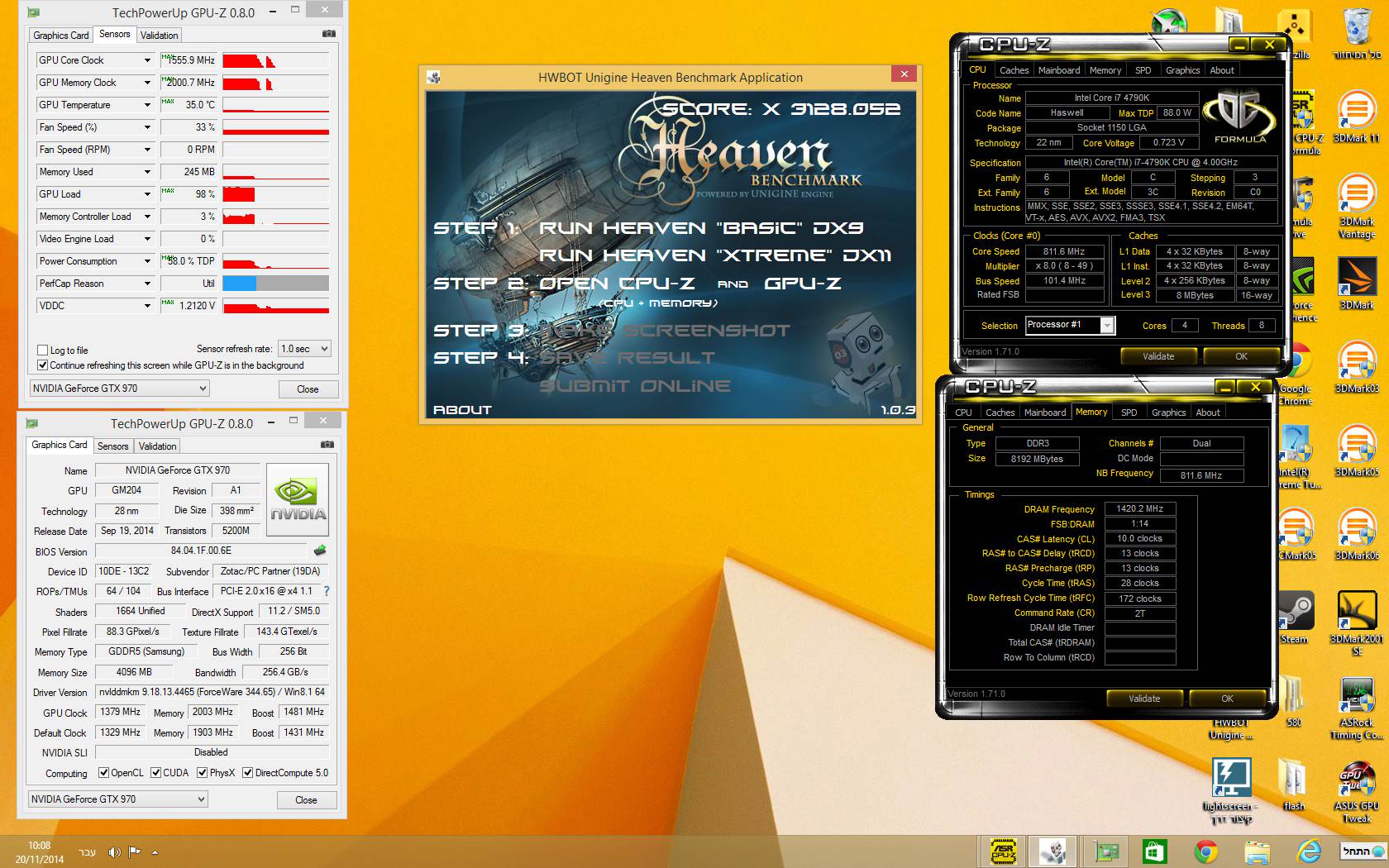
Task: Open the 3DMark03 desktop shortcut
Action: [1357, 367]
